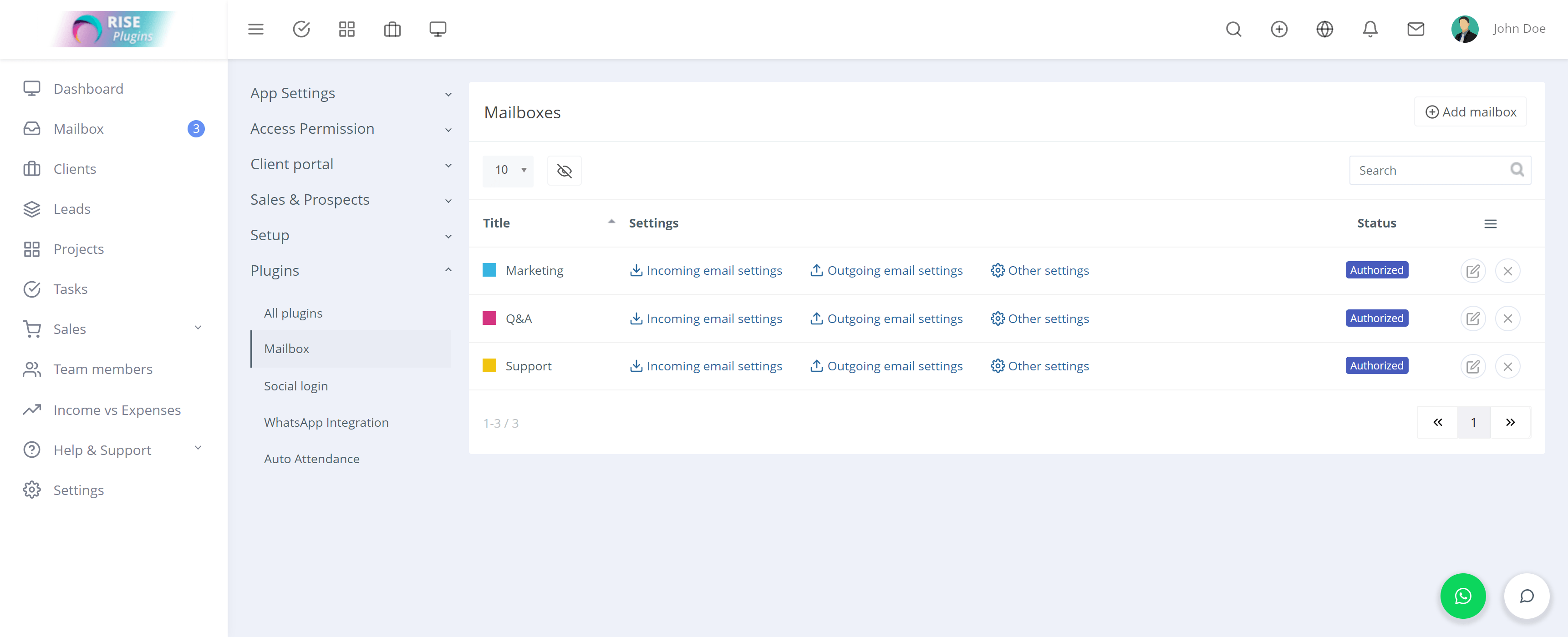
Task: Click other settings icon for Support mailbox
Action: click(997, 365)
